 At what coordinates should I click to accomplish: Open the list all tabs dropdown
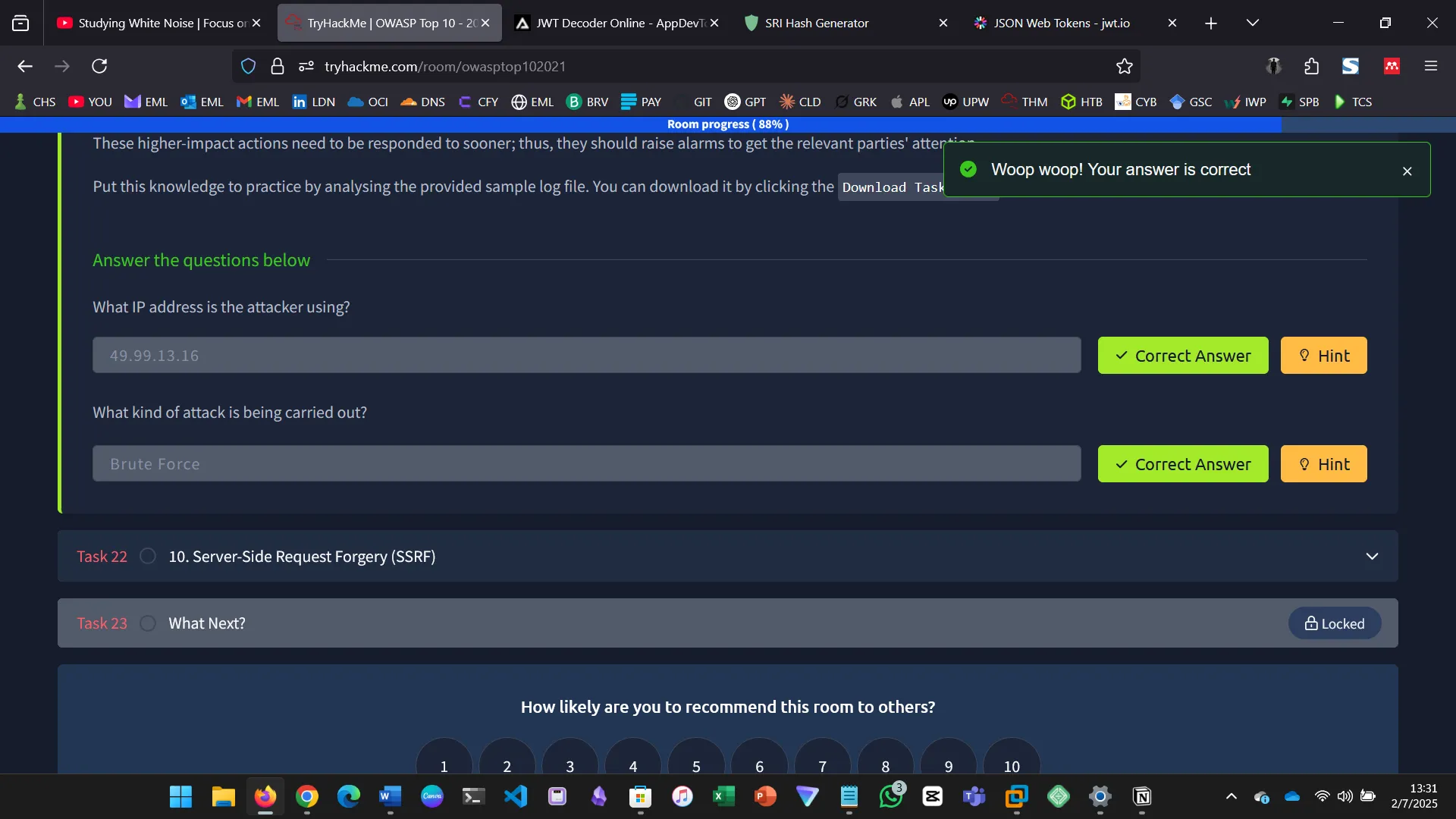pyautogui.click(x=1253, y=23)
